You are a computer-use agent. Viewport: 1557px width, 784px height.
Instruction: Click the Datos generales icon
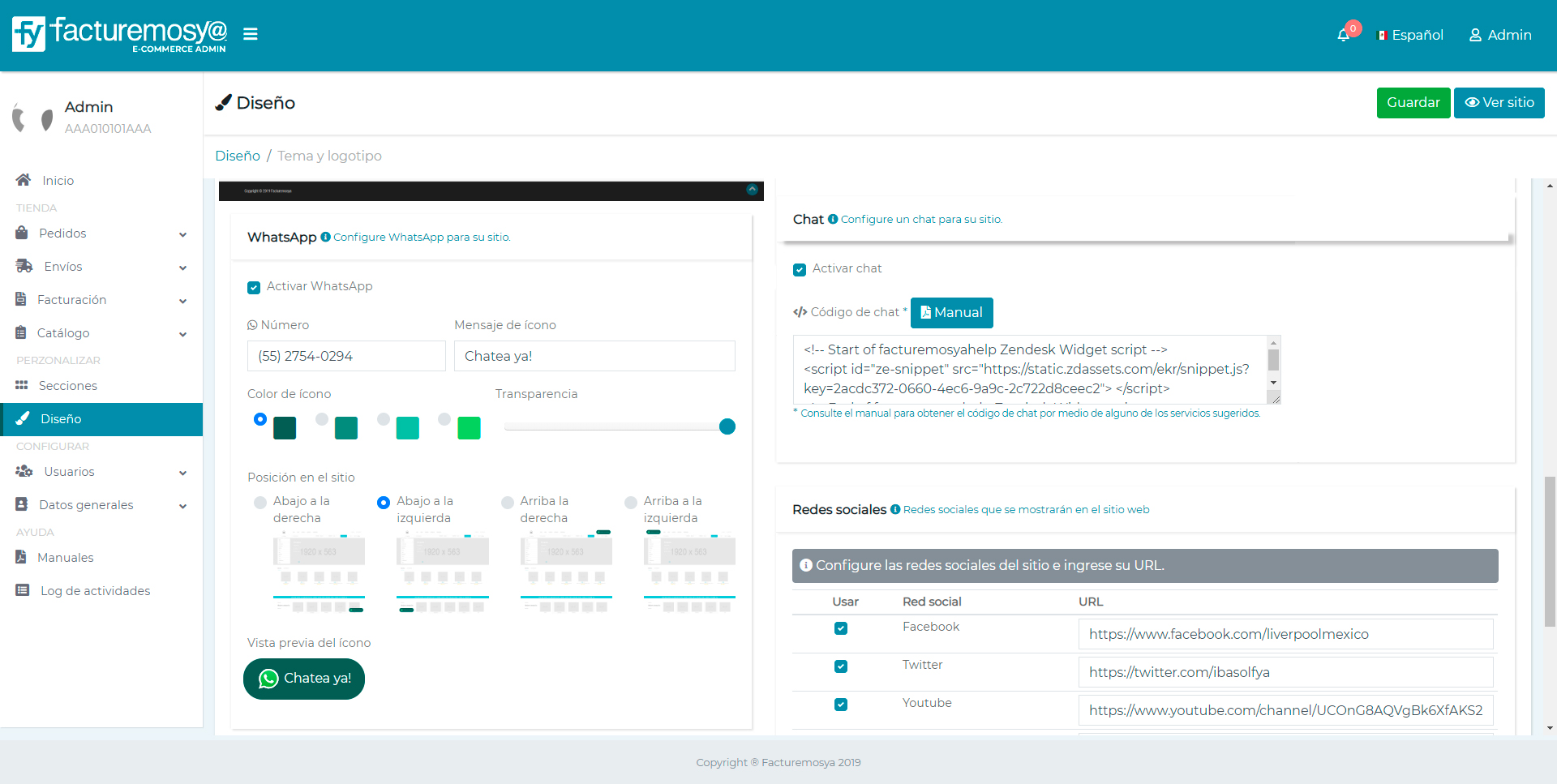click(x=22, y=504)
